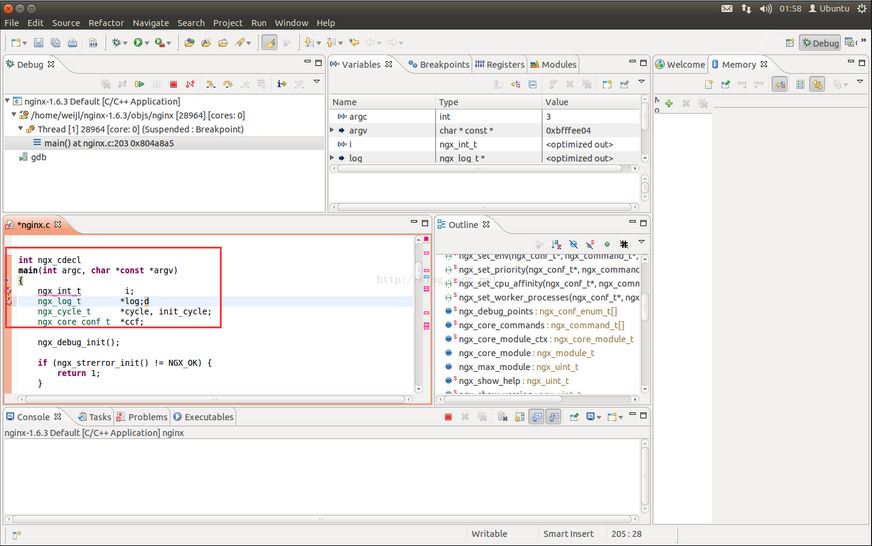This screenshot has height=546, width=872.
Task: Click the Group Macros icon in Outline toolbar
Action: click(x=624, y=244)
